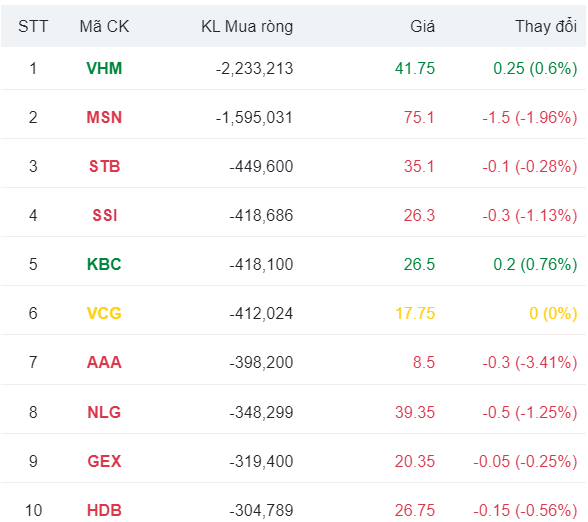The image size is (588, 522).
Task: Open the NLG stock ticker link
Action: 104,412
